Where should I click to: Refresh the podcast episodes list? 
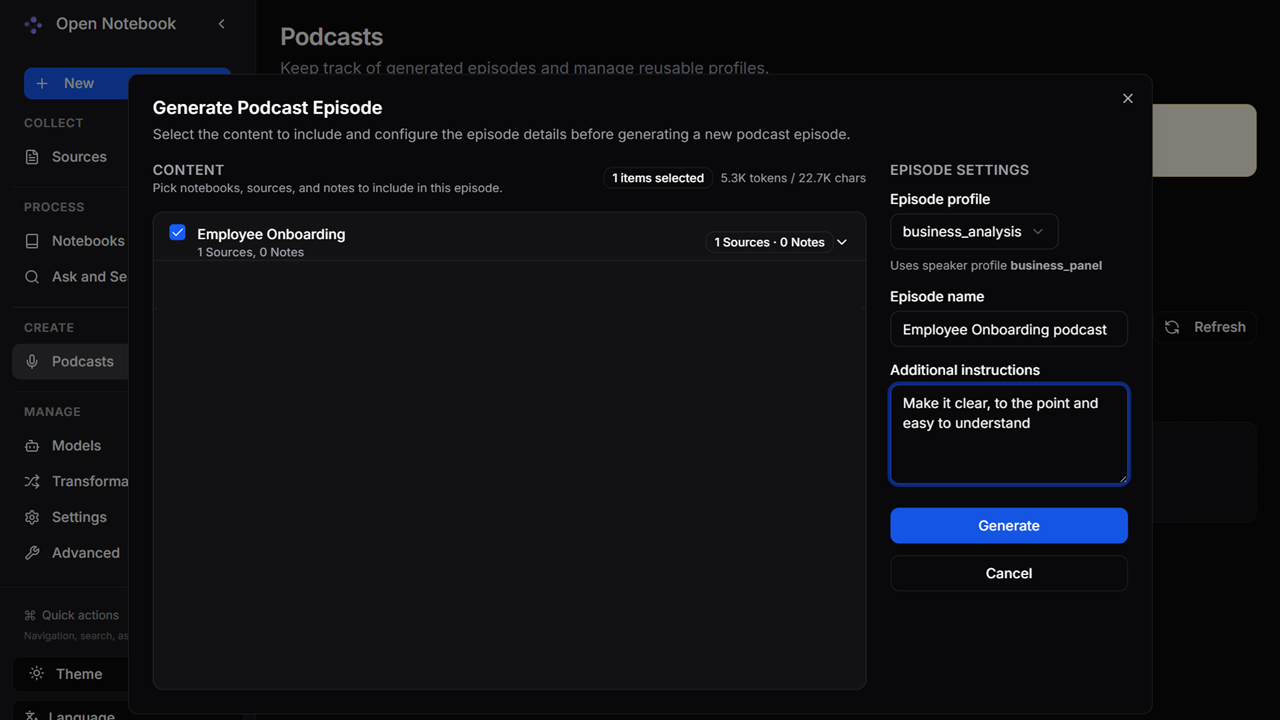coord(1205,327)
